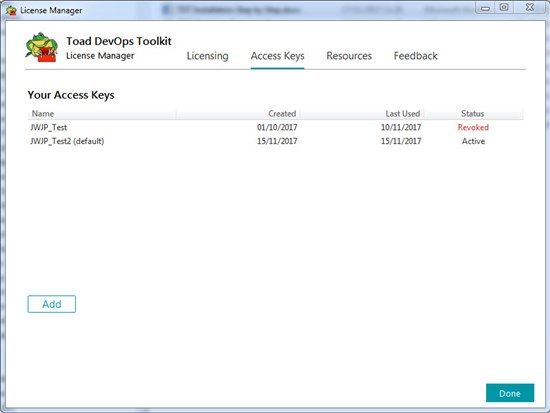The image size is (550, 413).
Task: Click the Active status text
Action: point(473,141)
